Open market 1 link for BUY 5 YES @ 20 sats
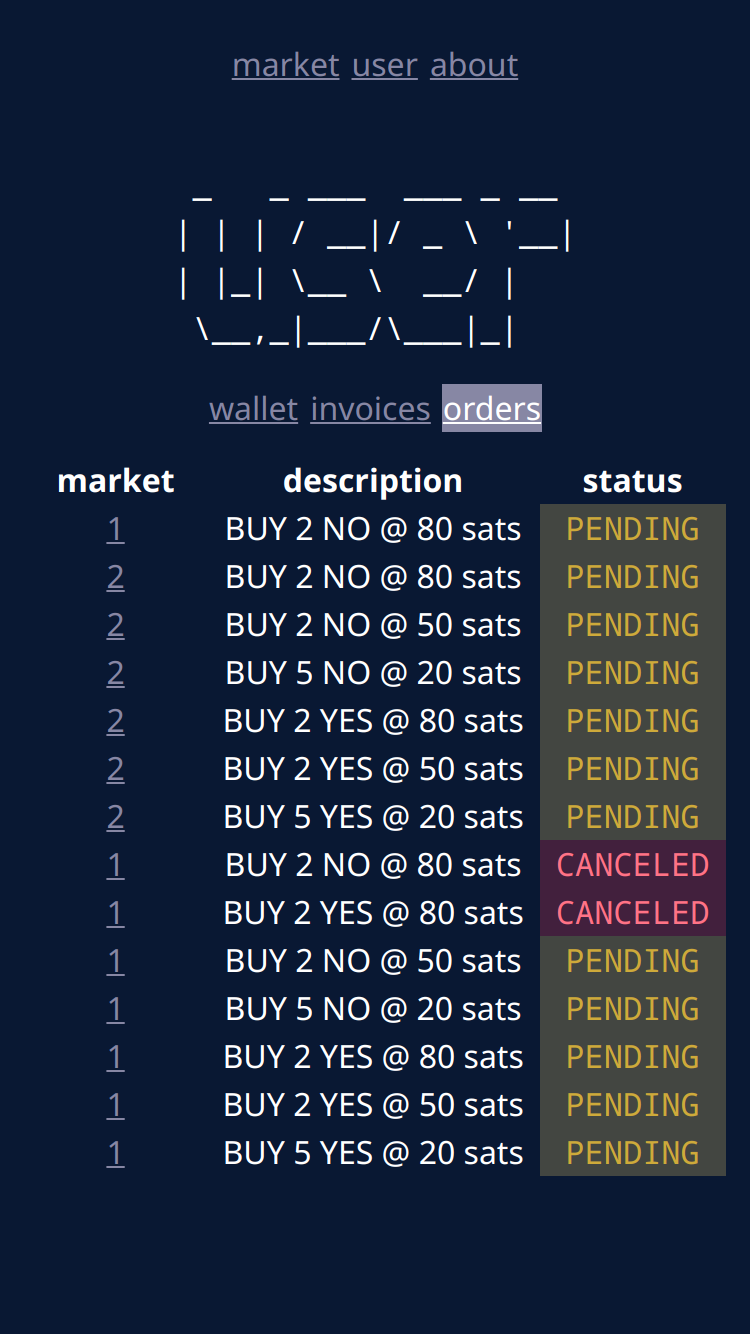The image size is (750, 1334). click(116, 1153)
